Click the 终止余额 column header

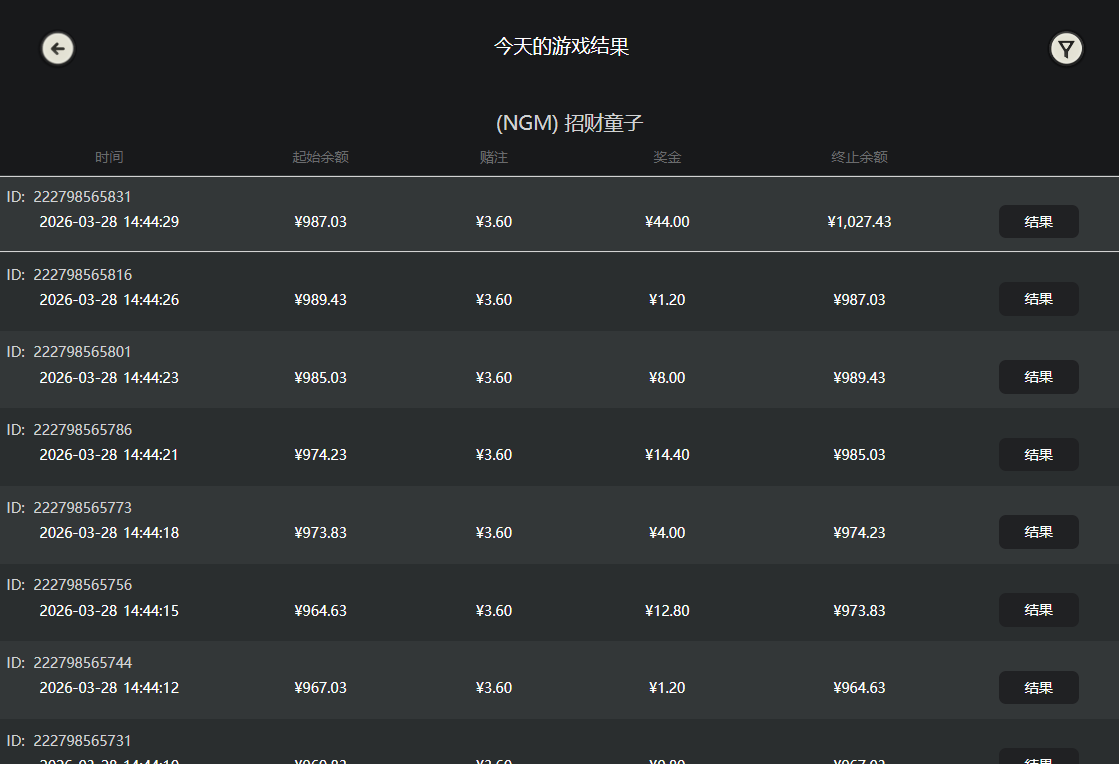click(x=859, y=157)
